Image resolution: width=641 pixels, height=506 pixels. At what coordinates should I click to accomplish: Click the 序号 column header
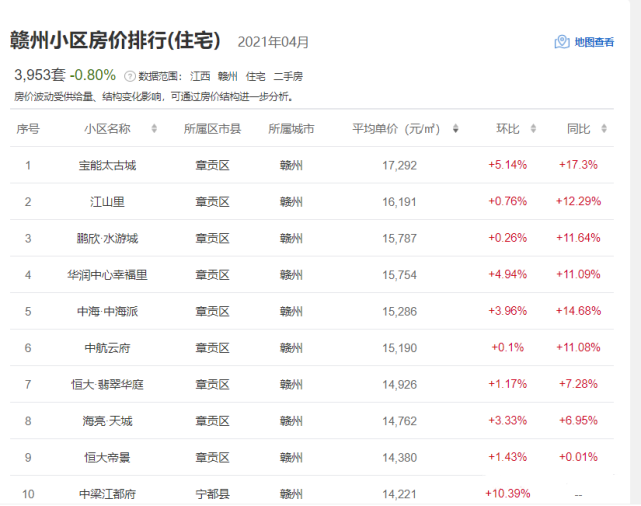[28, 129]
